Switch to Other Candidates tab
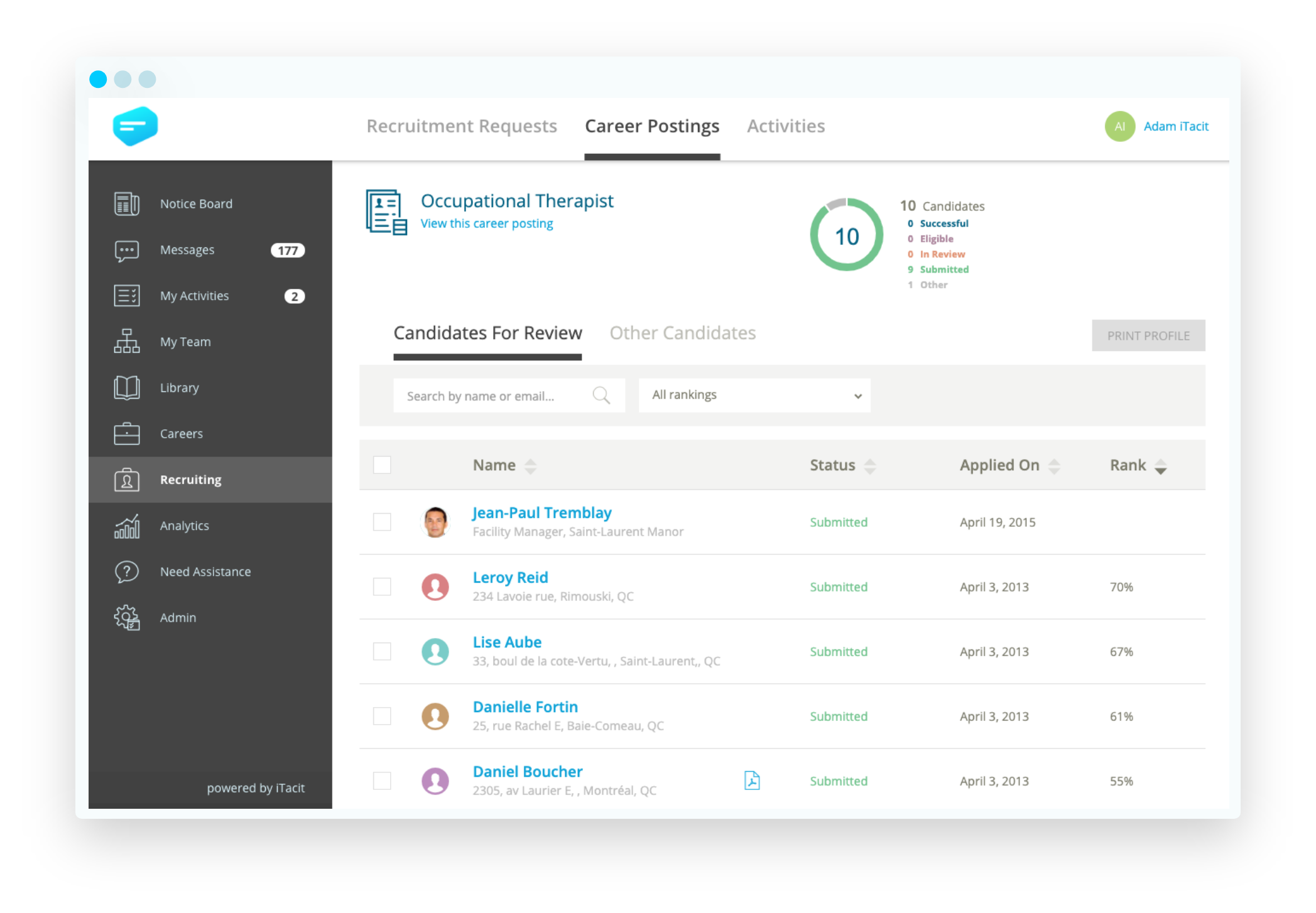The height and width of the screenshot is (913, 1316). click(682, 333)
